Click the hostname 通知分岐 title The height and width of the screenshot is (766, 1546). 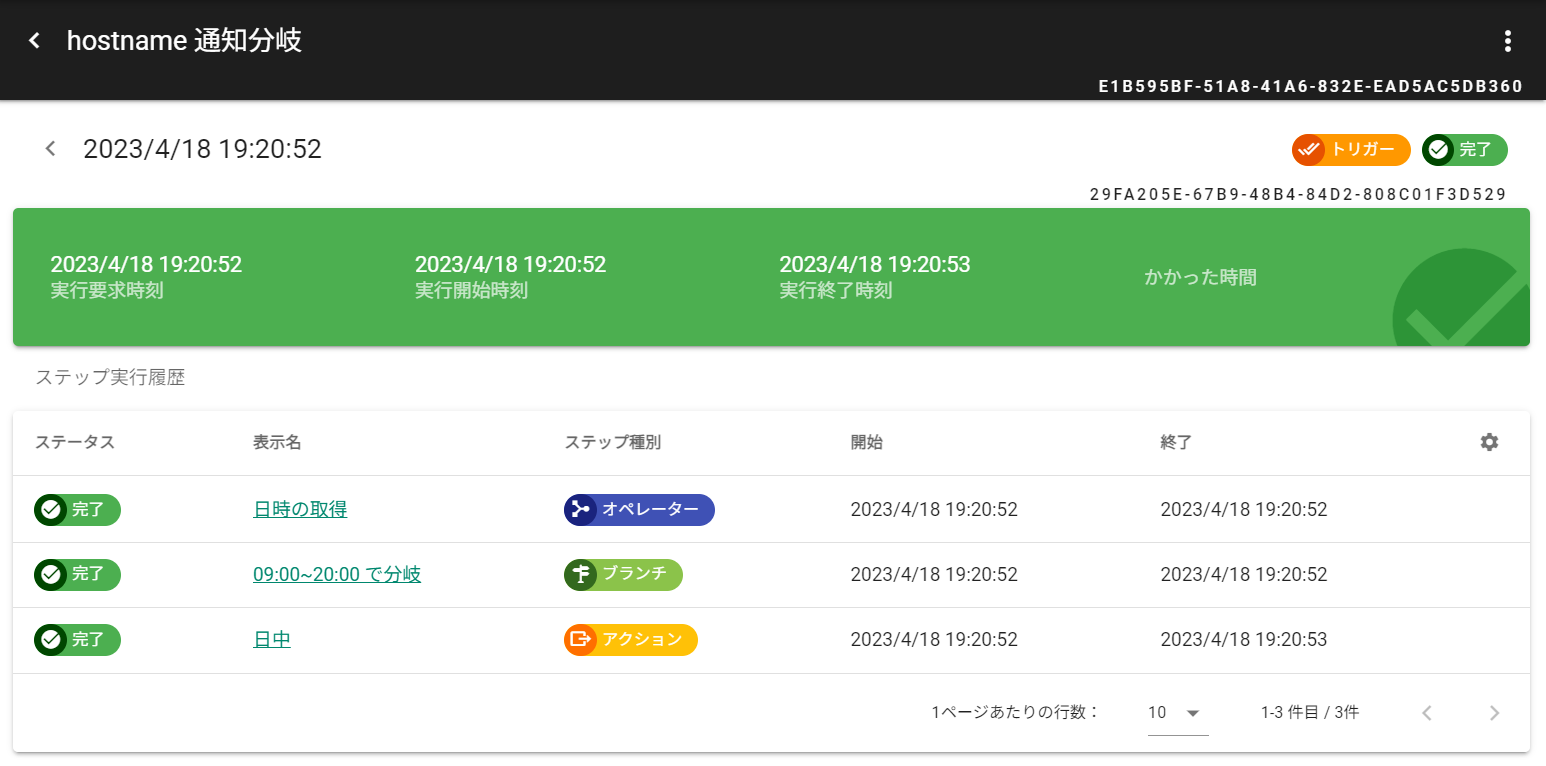(x=184, y=41)
